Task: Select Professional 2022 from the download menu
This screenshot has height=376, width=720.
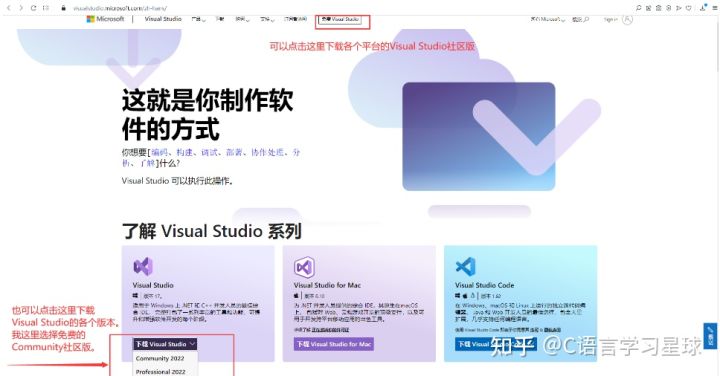Action: 160,371
